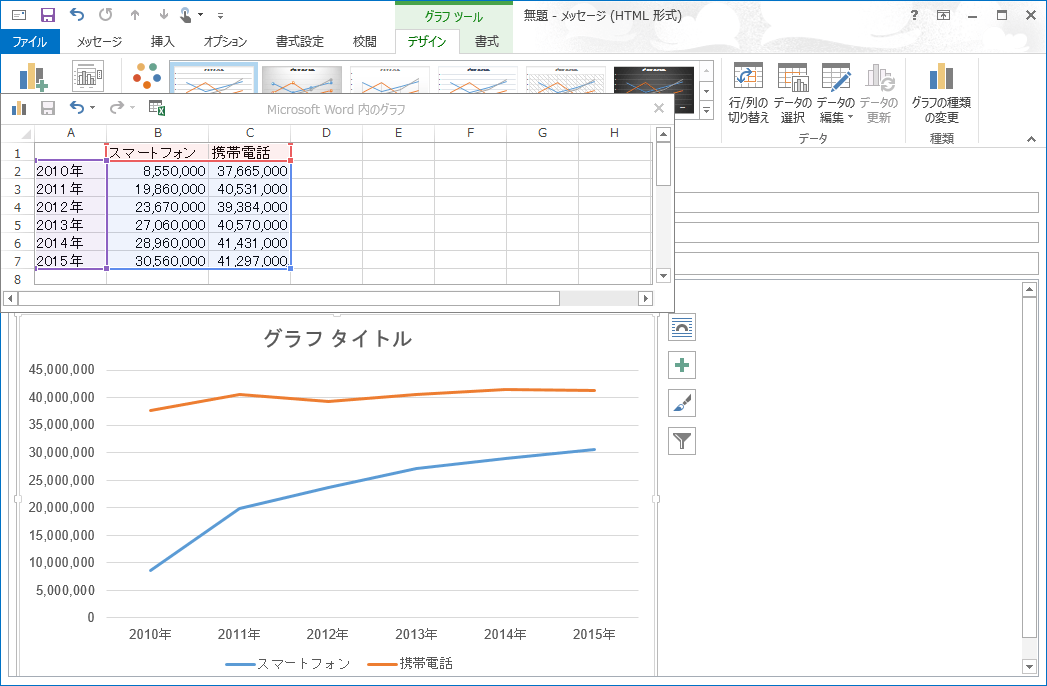Screen dimensions: 1047x686
Task: Expand chart styles gallery with More arrow
Action: tap(706, 110)
